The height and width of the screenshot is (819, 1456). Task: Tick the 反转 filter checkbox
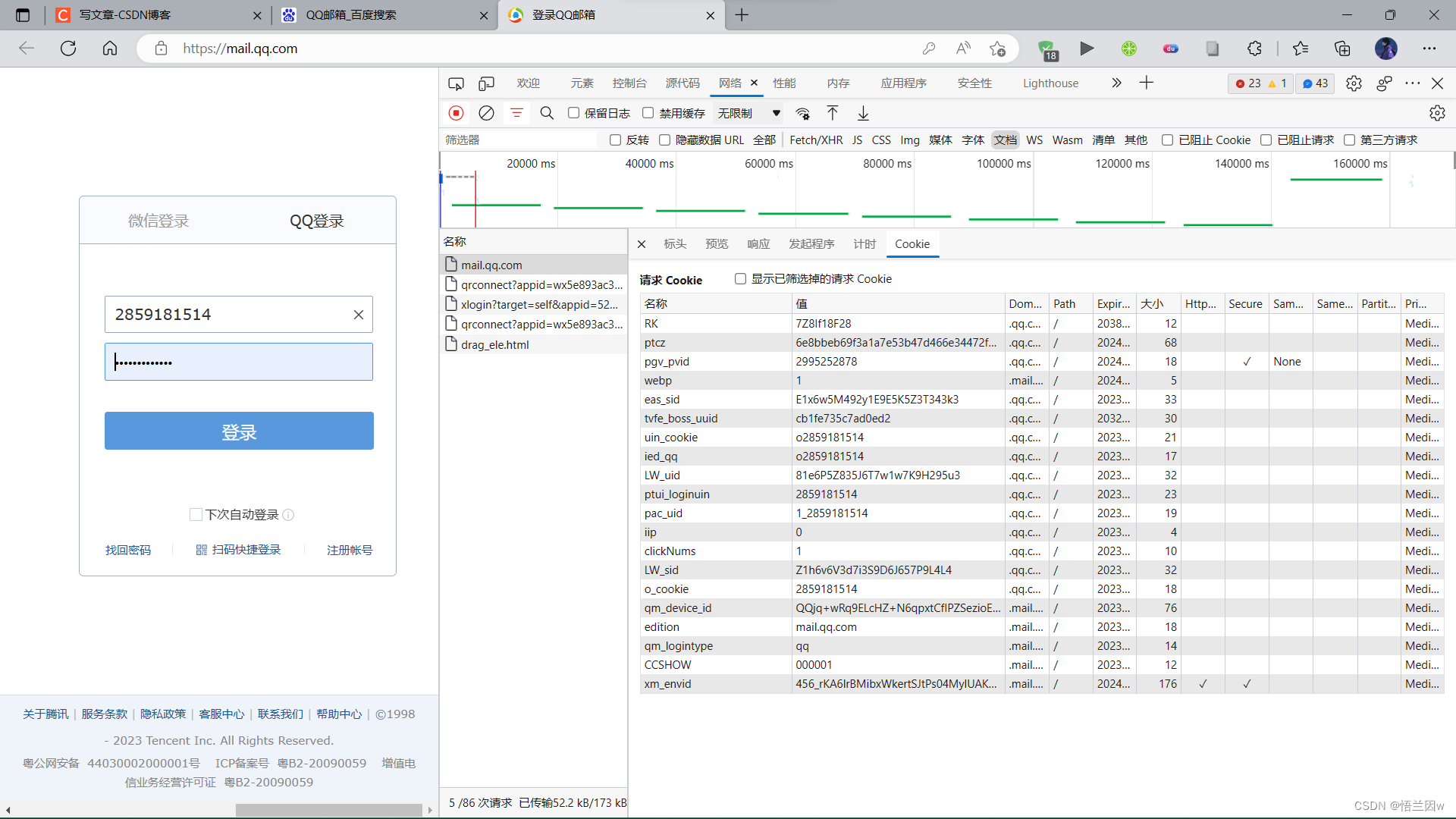click(615, 140)
